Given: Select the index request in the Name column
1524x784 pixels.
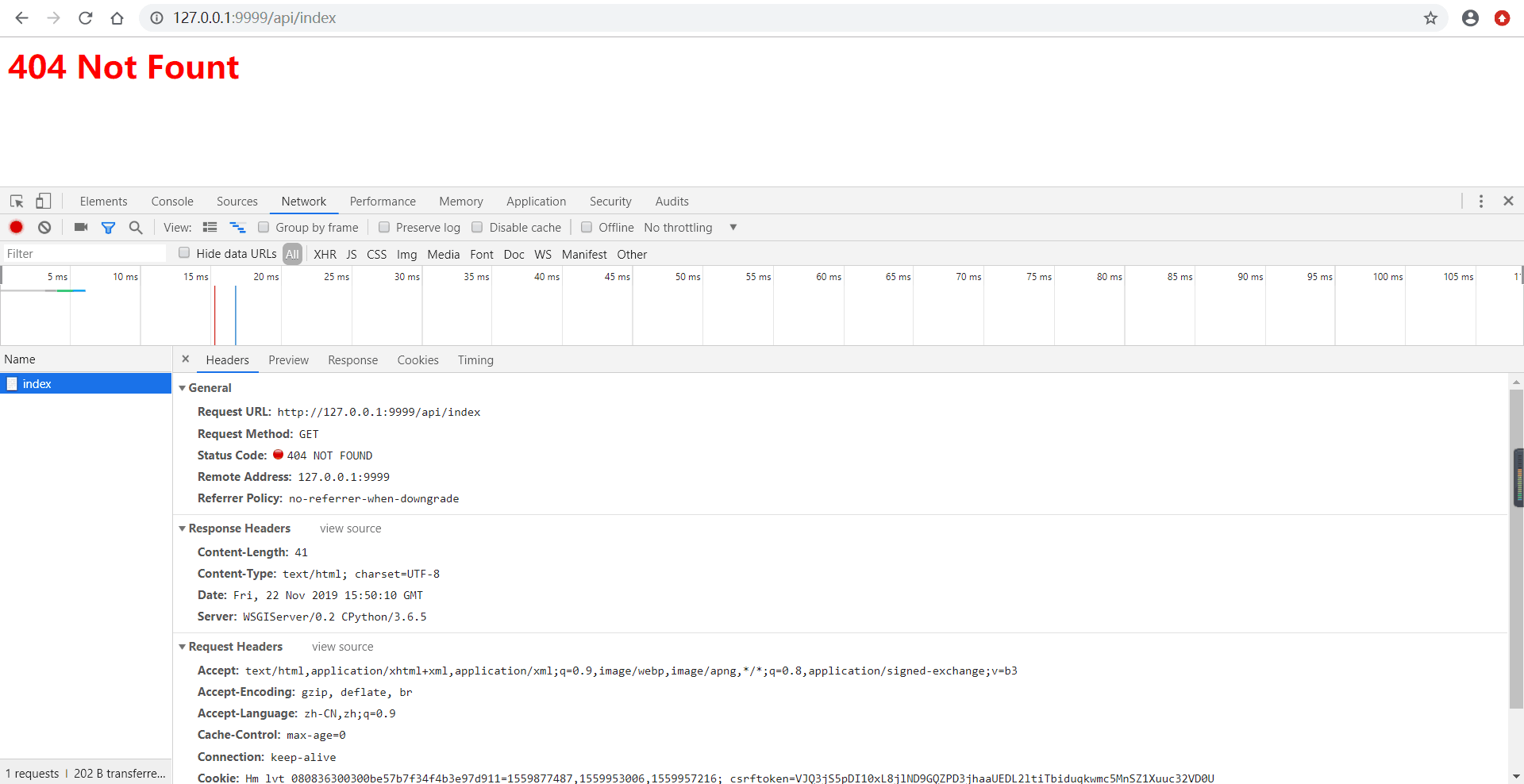Looking at the screenshot, I should point(37,383).
